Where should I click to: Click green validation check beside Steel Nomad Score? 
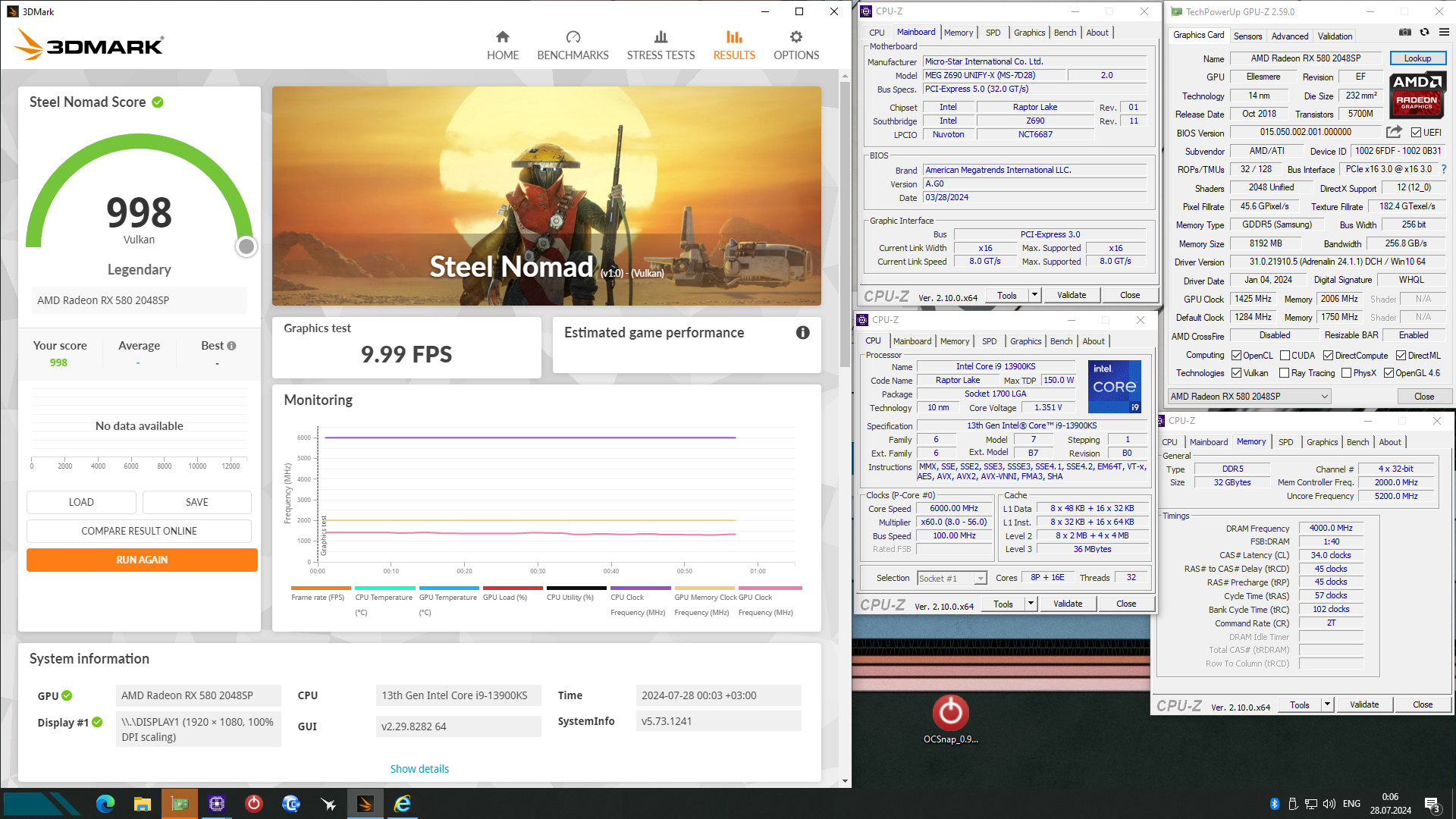(158, 102)
